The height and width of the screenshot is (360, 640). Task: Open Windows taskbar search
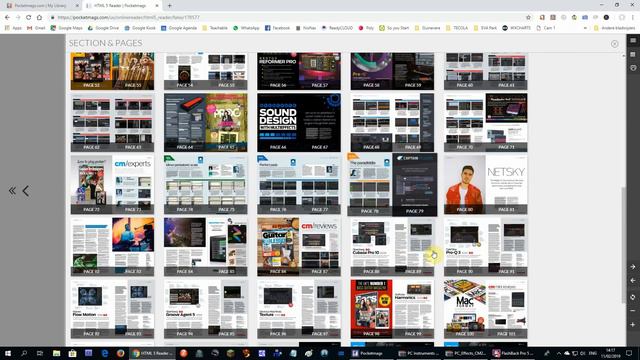24,353
